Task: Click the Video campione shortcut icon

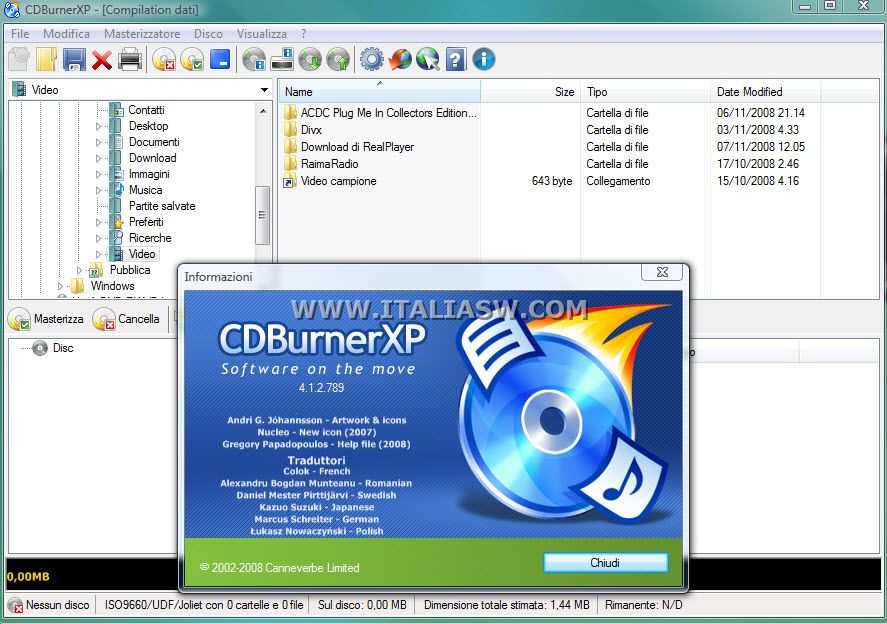Action: click(x=290, y=181)
